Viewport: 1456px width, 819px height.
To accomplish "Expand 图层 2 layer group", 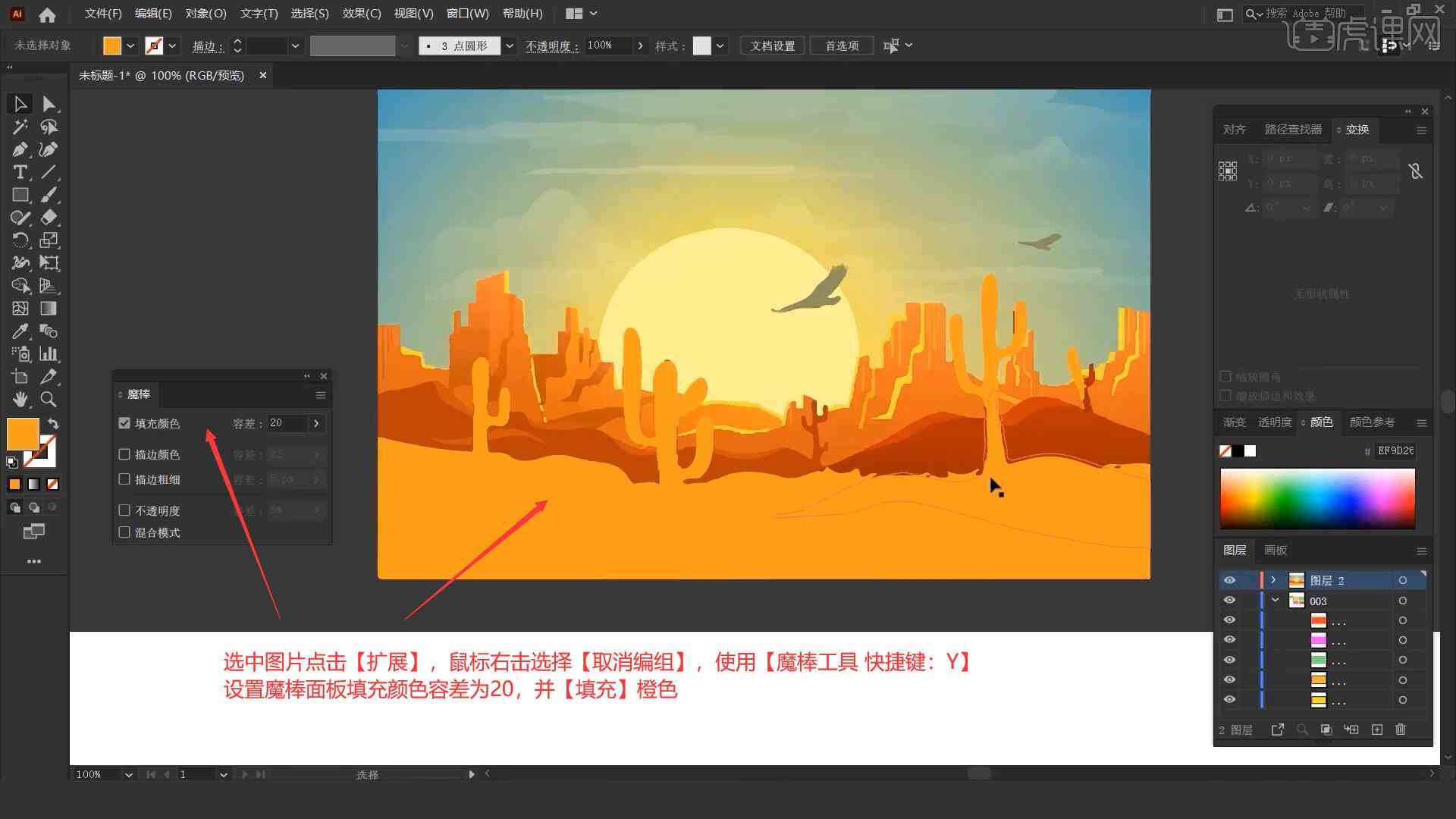I will [1272, 580].
